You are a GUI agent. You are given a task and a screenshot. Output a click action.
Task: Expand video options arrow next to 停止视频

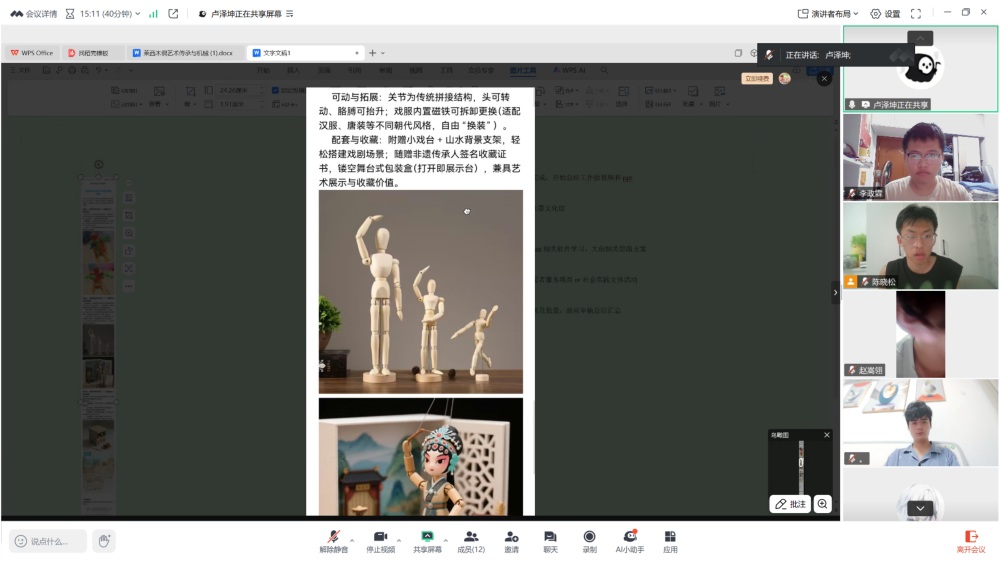click(399, 539)
